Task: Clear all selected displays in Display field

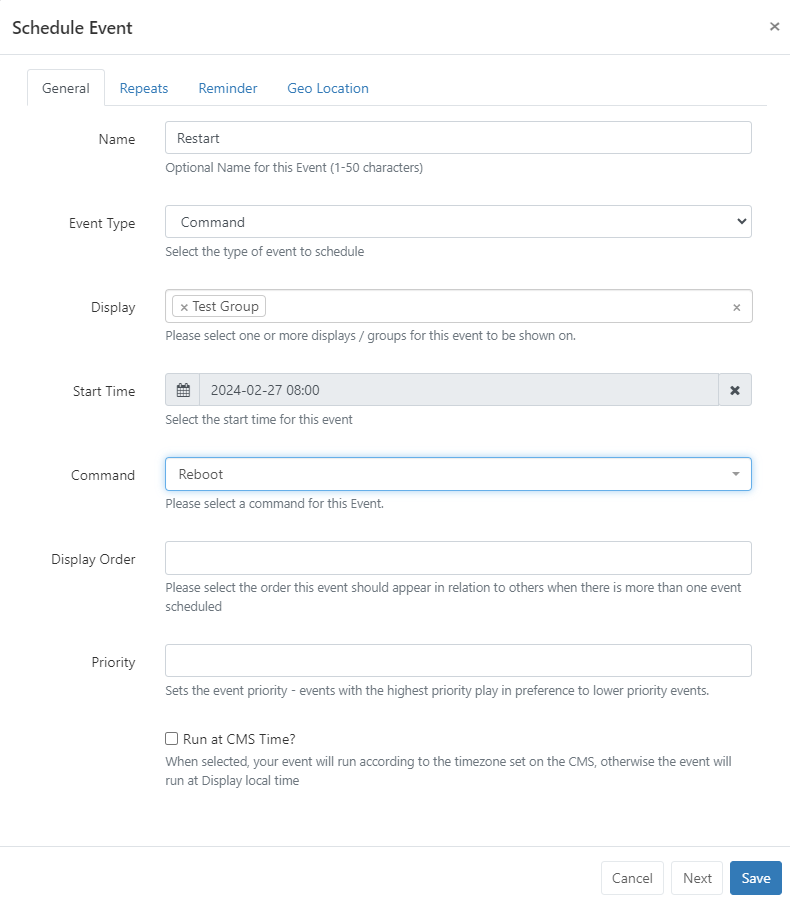Action: (737, 307)
